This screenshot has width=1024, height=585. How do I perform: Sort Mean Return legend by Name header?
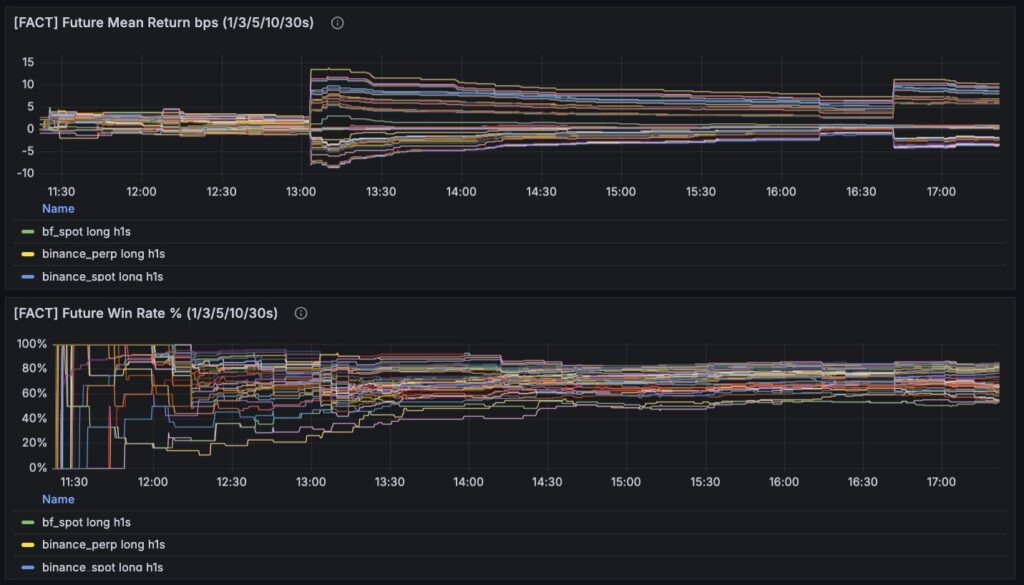pyautogui.click(x=58, y=209)
